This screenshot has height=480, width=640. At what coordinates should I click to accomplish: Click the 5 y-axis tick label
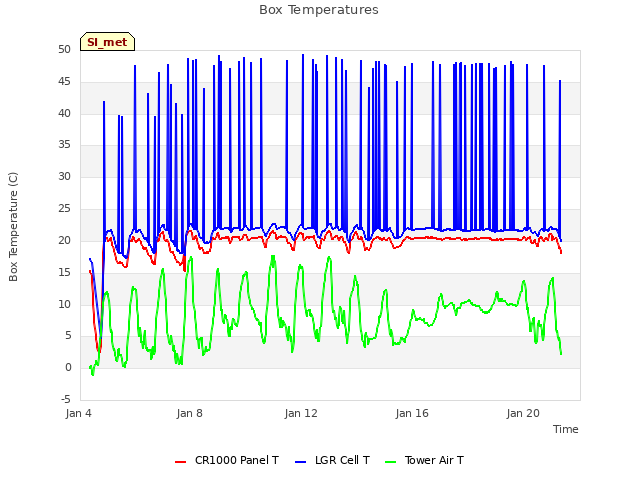click(x=68, y=336)
